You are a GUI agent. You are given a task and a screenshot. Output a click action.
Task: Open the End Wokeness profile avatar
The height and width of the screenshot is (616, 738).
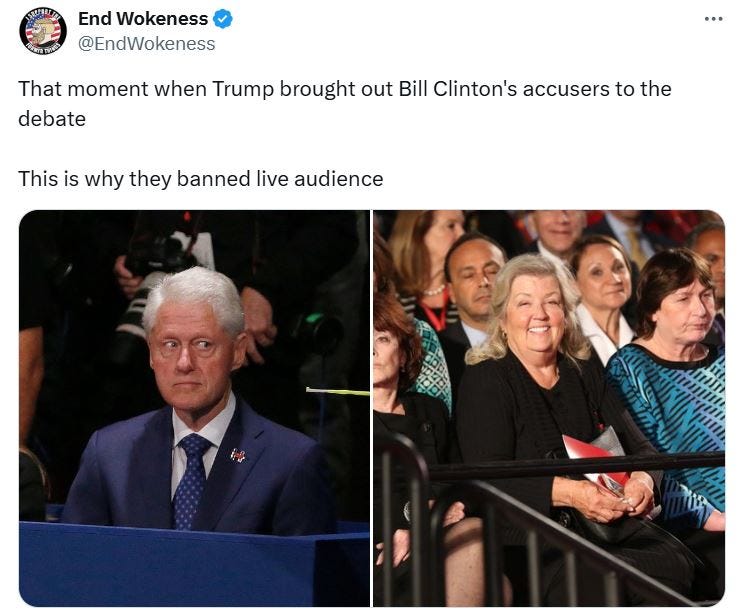tap(43, 31)
